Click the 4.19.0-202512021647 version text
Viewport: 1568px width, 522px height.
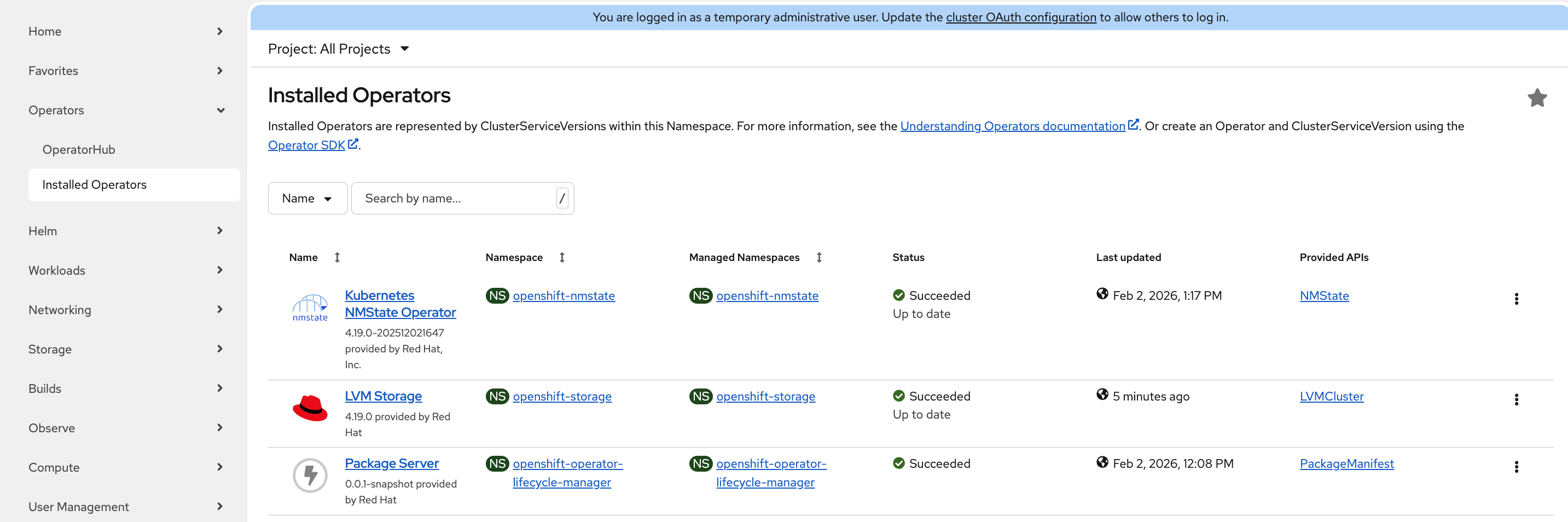pos(394,333)
